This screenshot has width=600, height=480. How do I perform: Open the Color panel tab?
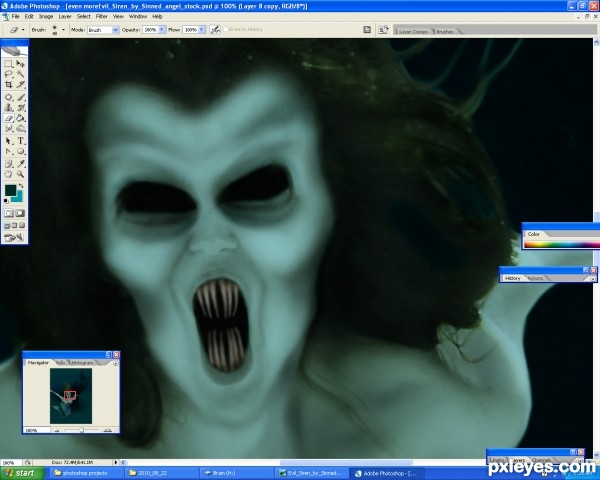click(534, 234)
